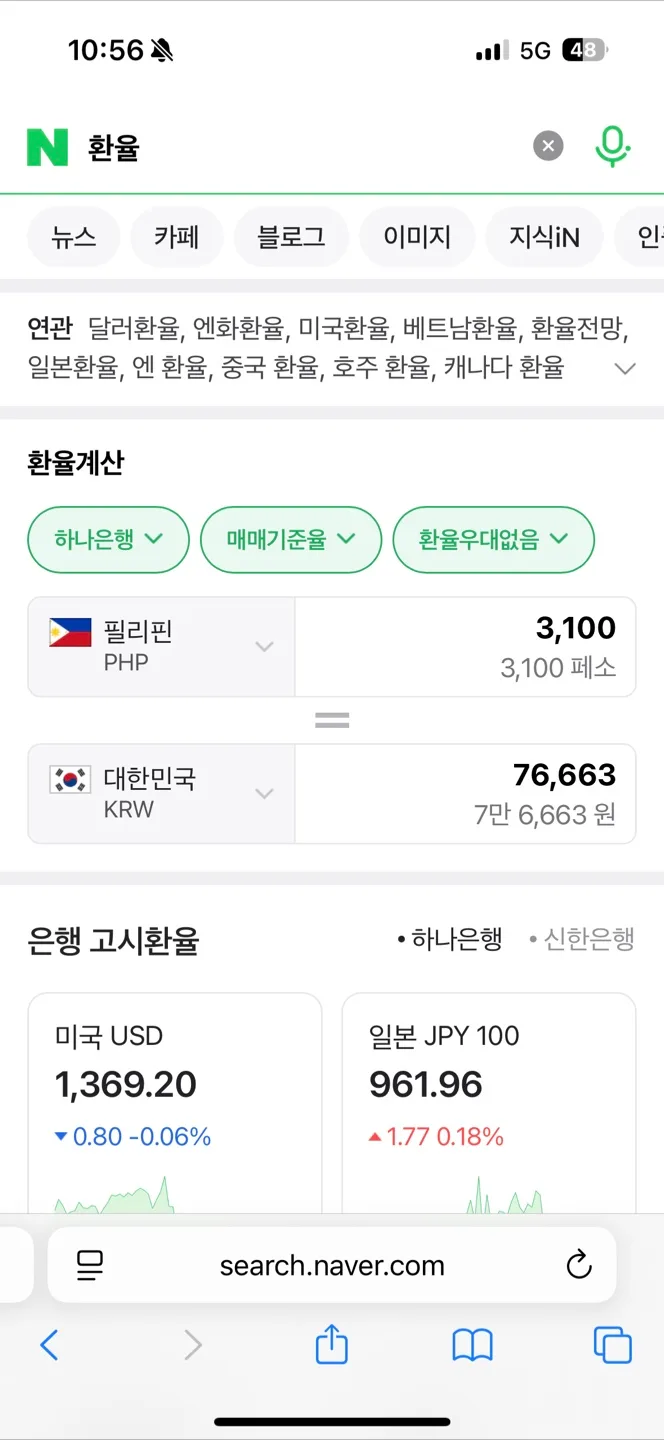Viewport: 664px width, 1440px height.
Task: Open the 하나은행 bank dropdown
Action: 108,540
